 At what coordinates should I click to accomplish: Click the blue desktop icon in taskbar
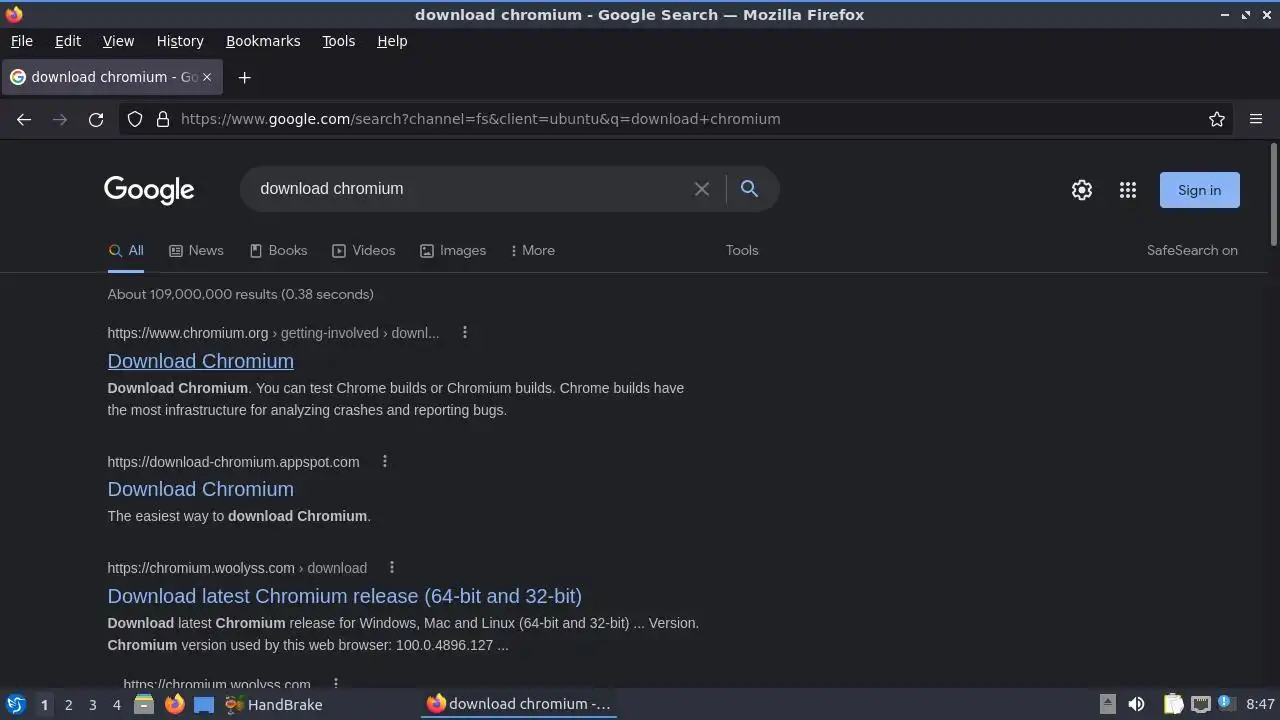point(204,704)
